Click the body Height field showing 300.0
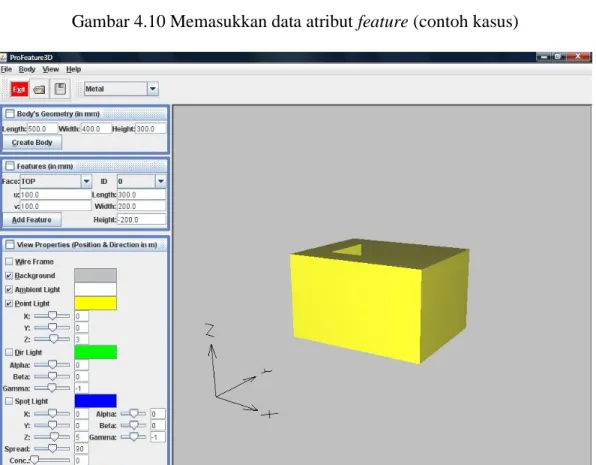The image size is (596, 465). 151,129
